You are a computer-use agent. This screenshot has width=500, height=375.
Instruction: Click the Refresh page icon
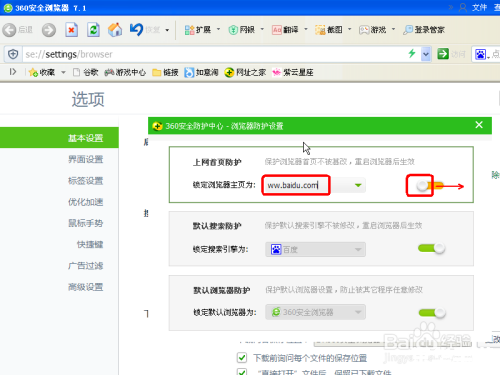click(x=93, y=30)
